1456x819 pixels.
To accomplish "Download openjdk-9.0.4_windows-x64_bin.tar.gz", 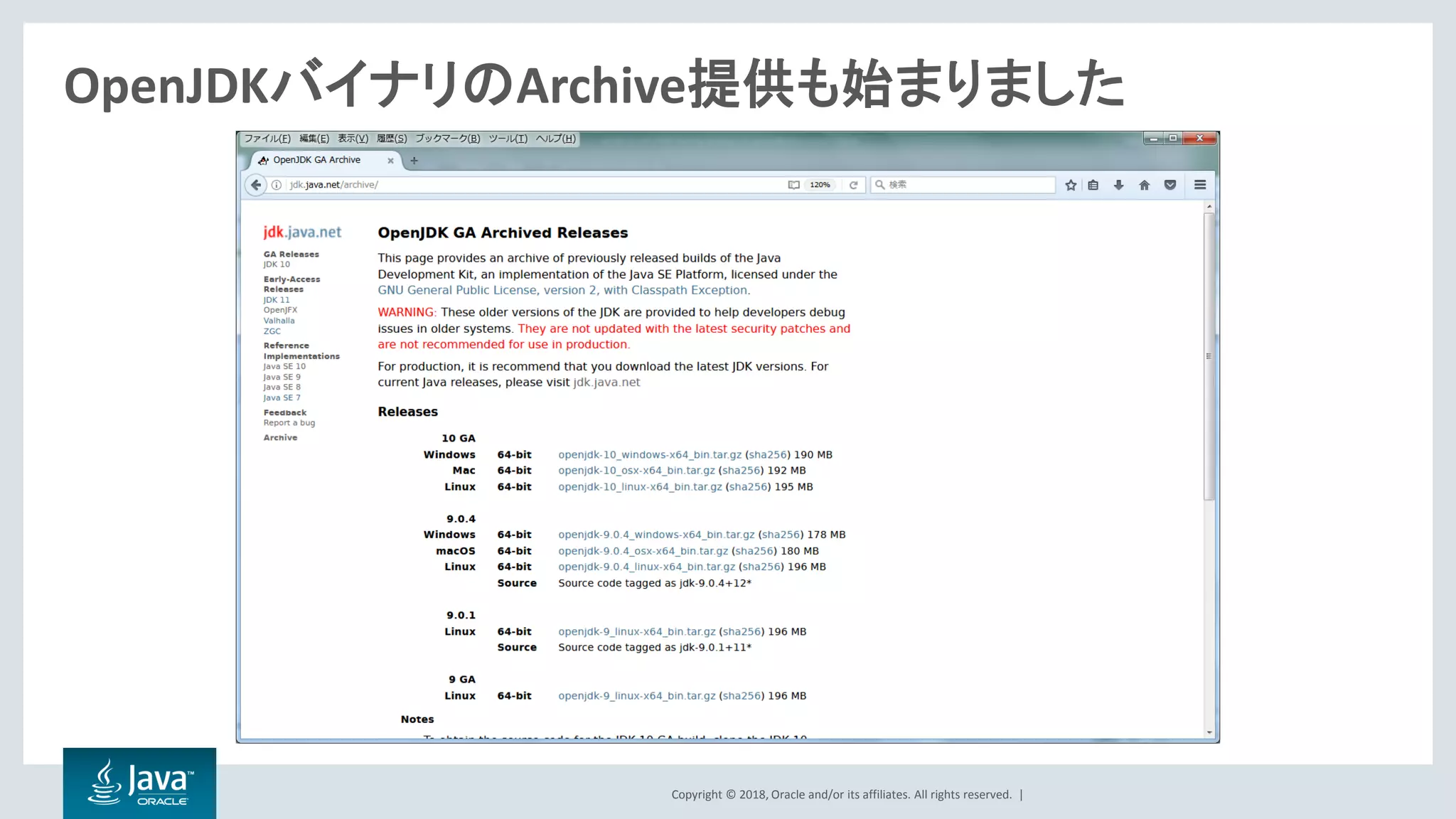I will coord(656,535).
